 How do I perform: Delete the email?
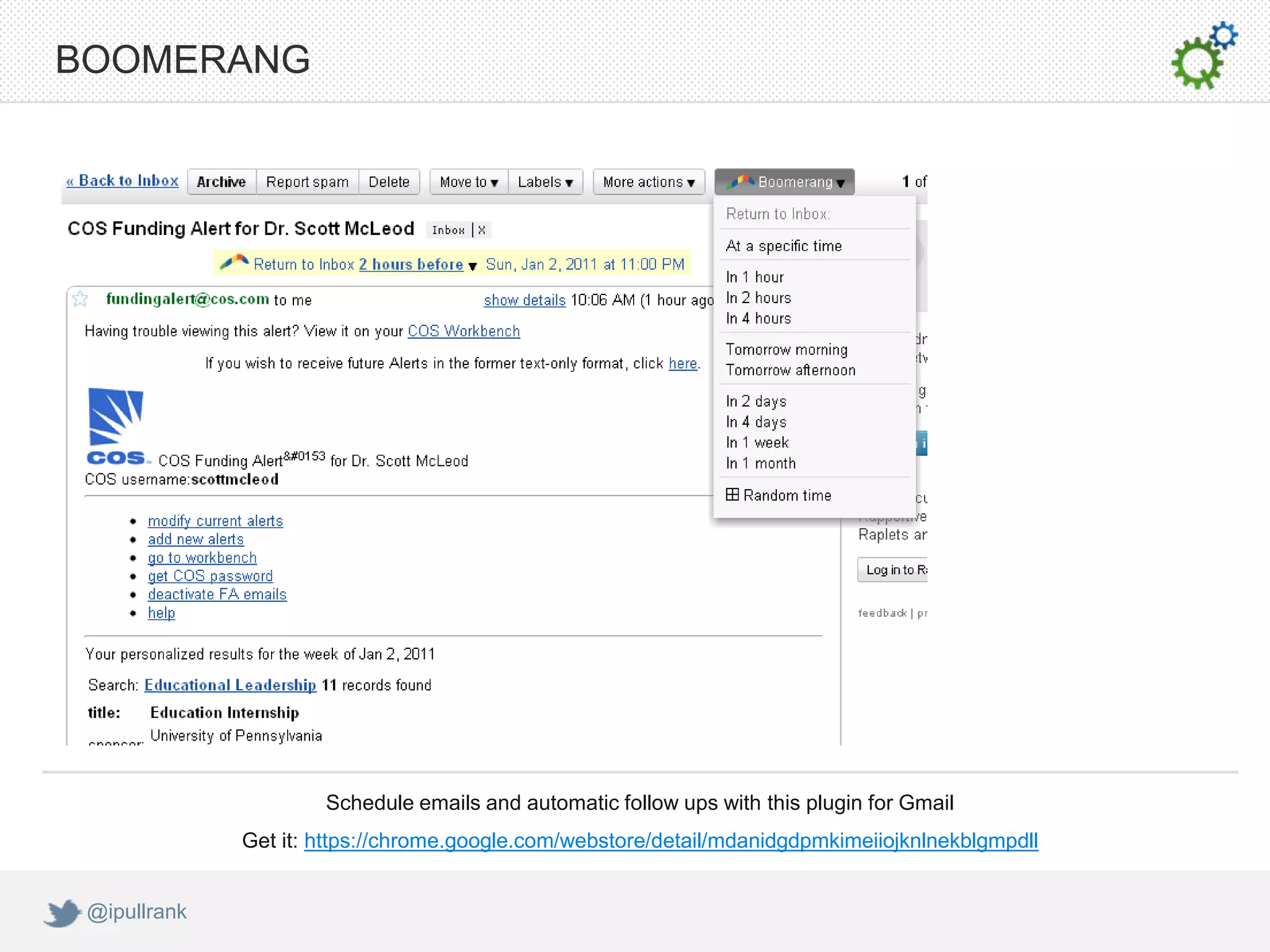pos(389,182)
